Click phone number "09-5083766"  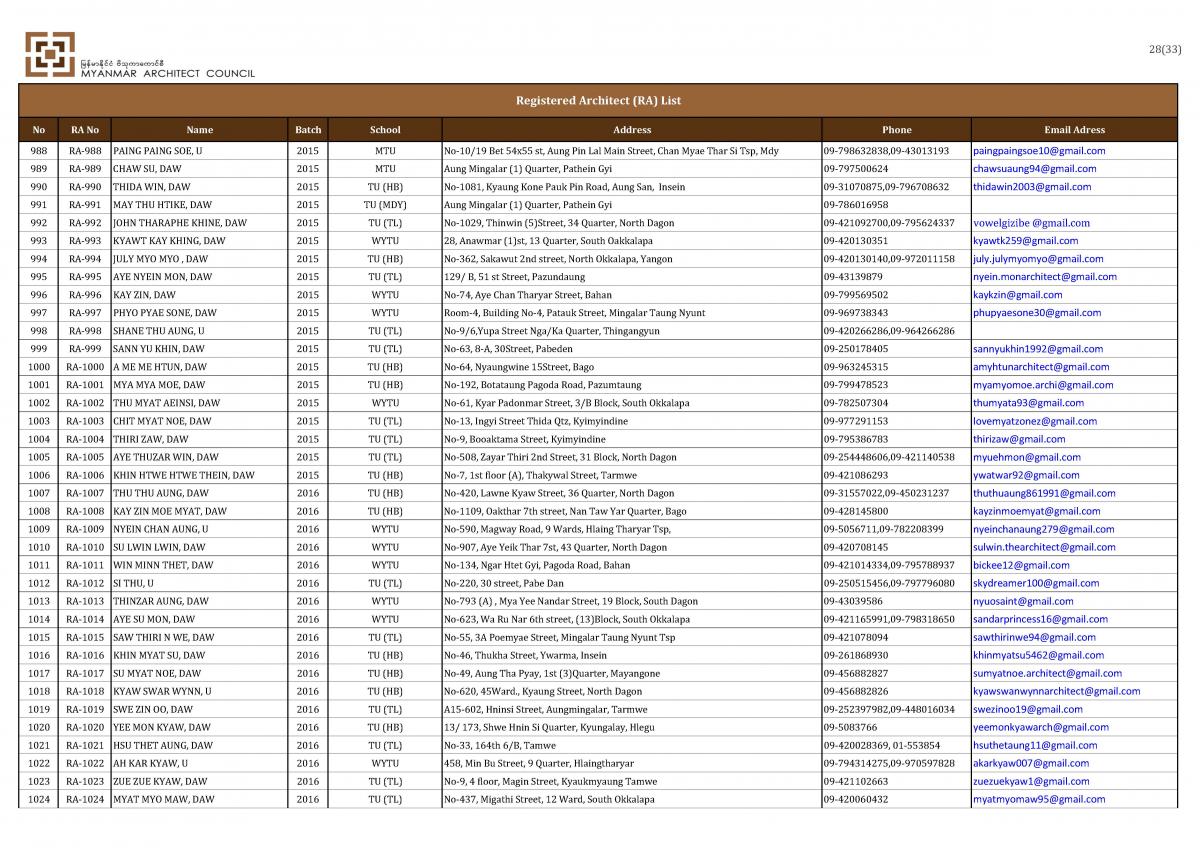850,727
